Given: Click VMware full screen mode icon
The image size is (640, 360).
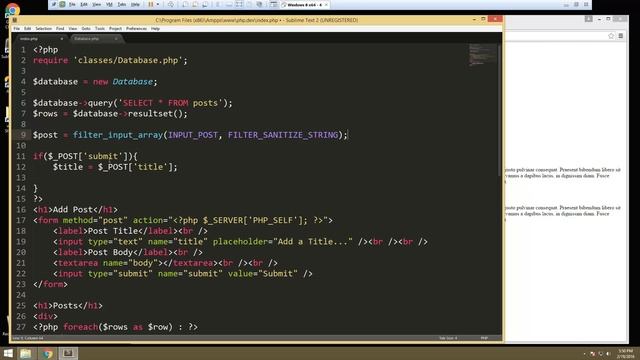Looking at the screenshot, I should 239,4.
